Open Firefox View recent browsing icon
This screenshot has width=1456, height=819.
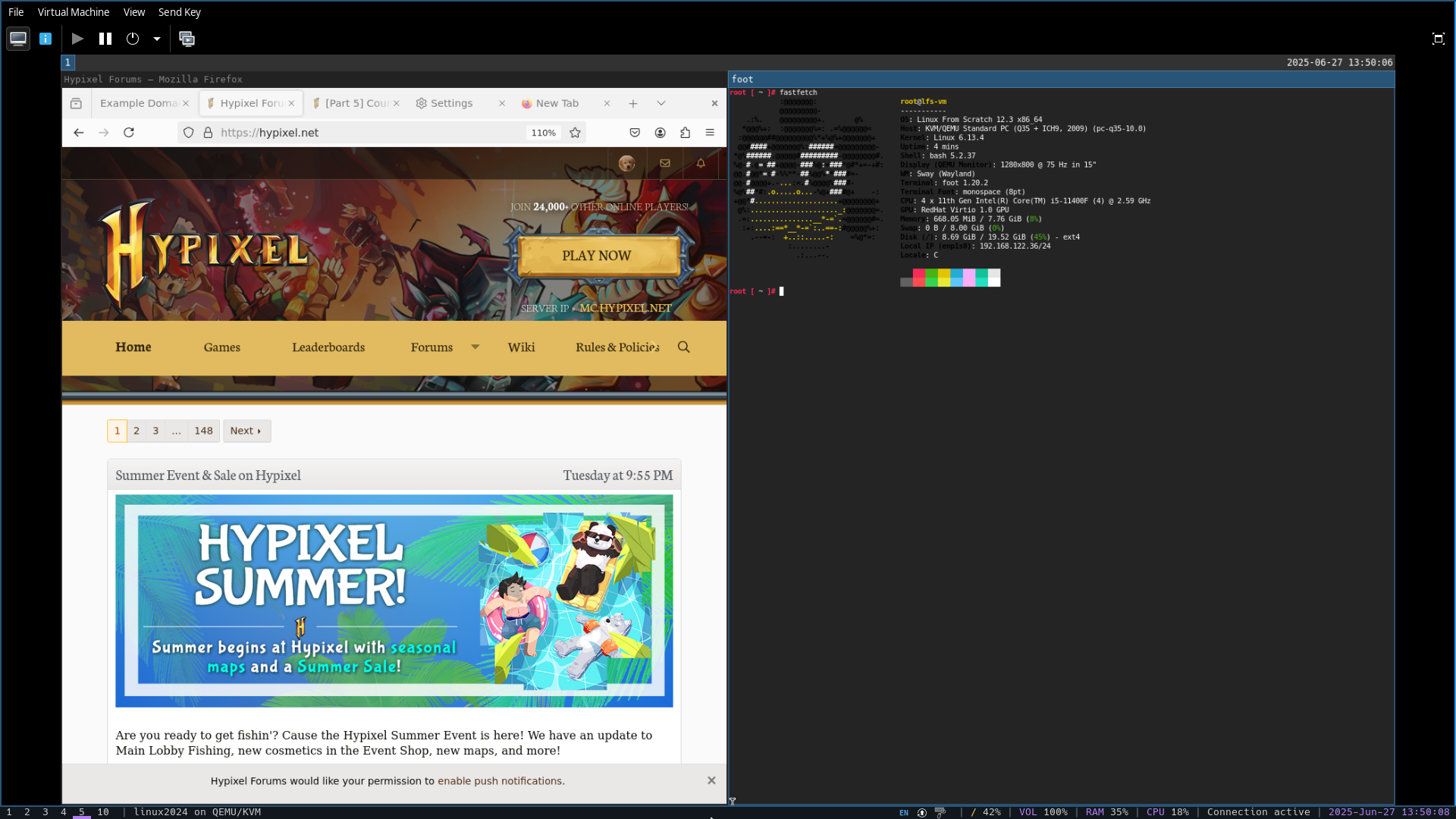(x=76, y=103)
